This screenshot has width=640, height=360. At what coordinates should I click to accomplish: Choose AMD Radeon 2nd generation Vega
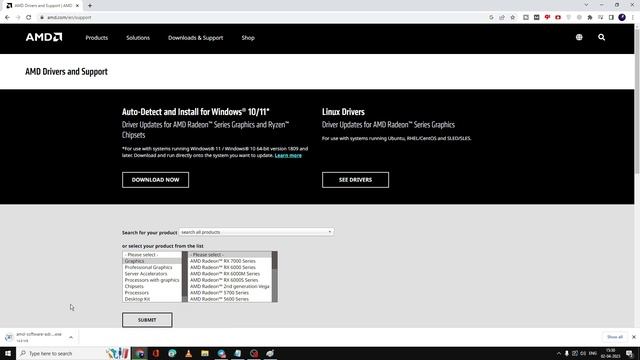[230, 286]
